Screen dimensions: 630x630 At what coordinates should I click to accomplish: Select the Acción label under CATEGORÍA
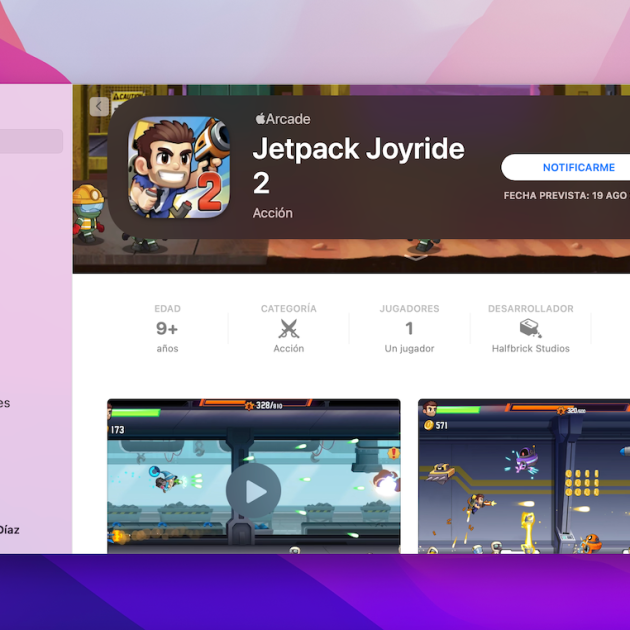[289, 349]
